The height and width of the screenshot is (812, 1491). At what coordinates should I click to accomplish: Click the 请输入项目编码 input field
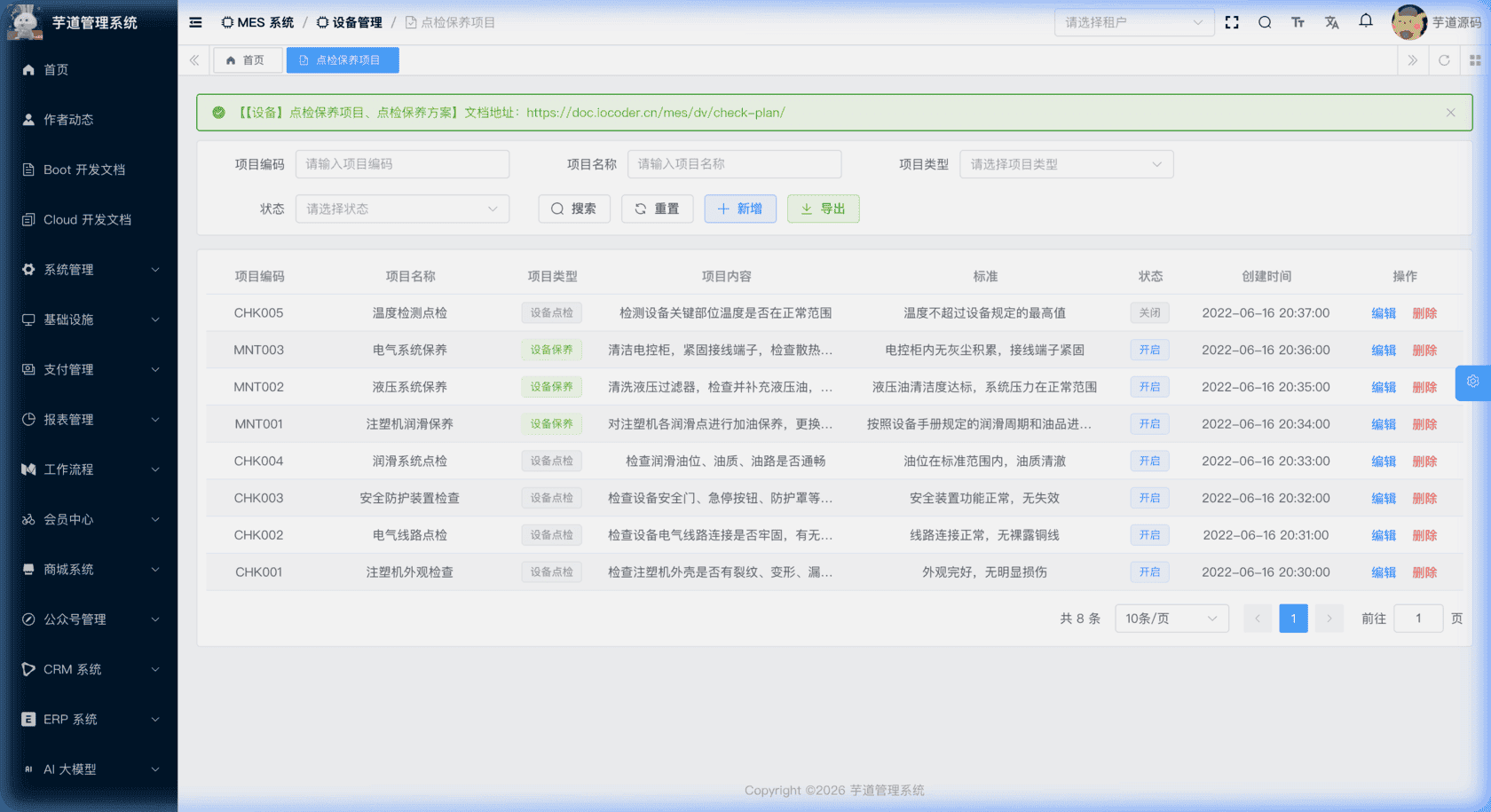click(402, 164)
